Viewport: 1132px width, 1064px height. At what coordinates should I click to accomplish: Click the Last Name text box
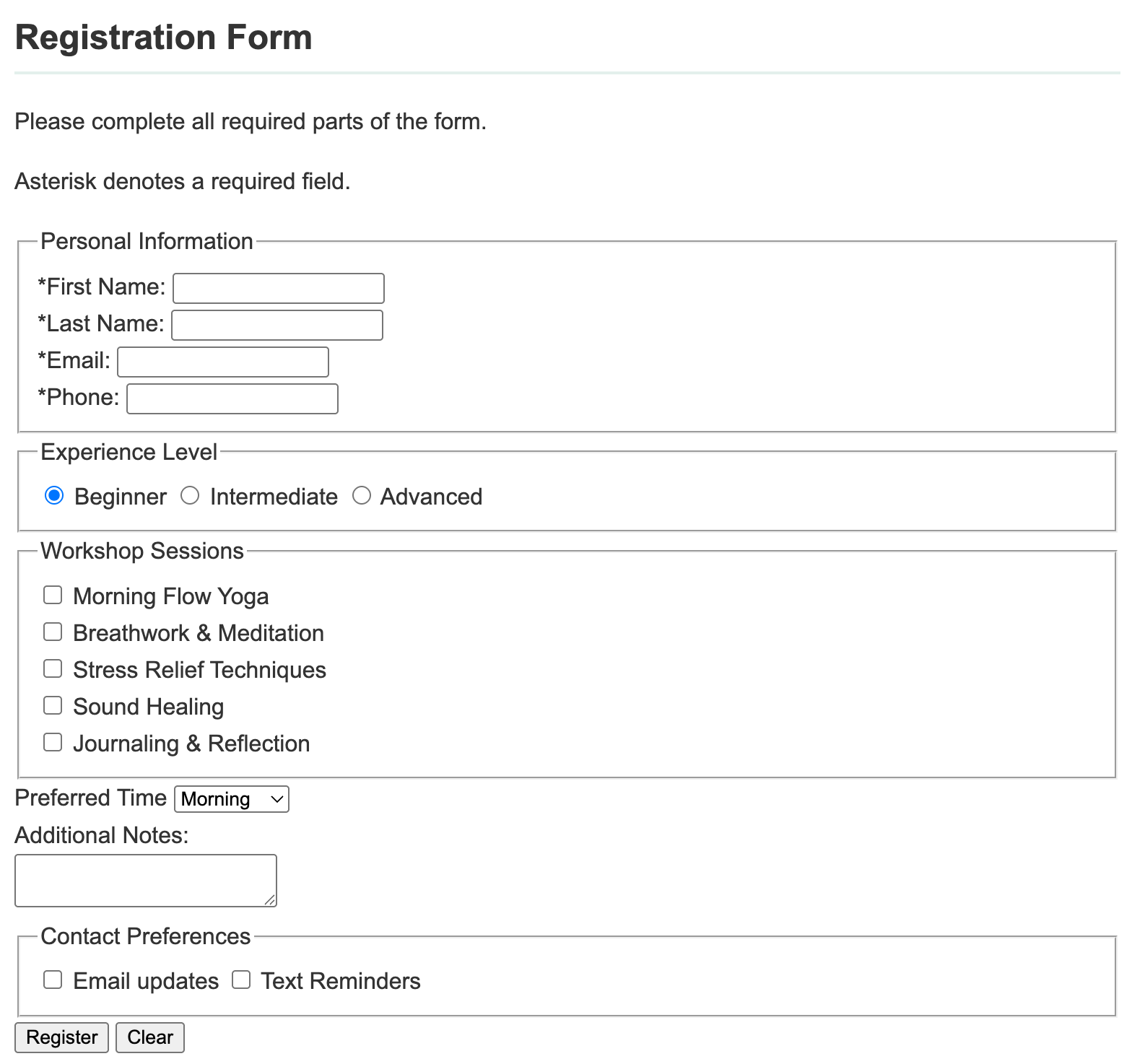click(x=277, y=325)
